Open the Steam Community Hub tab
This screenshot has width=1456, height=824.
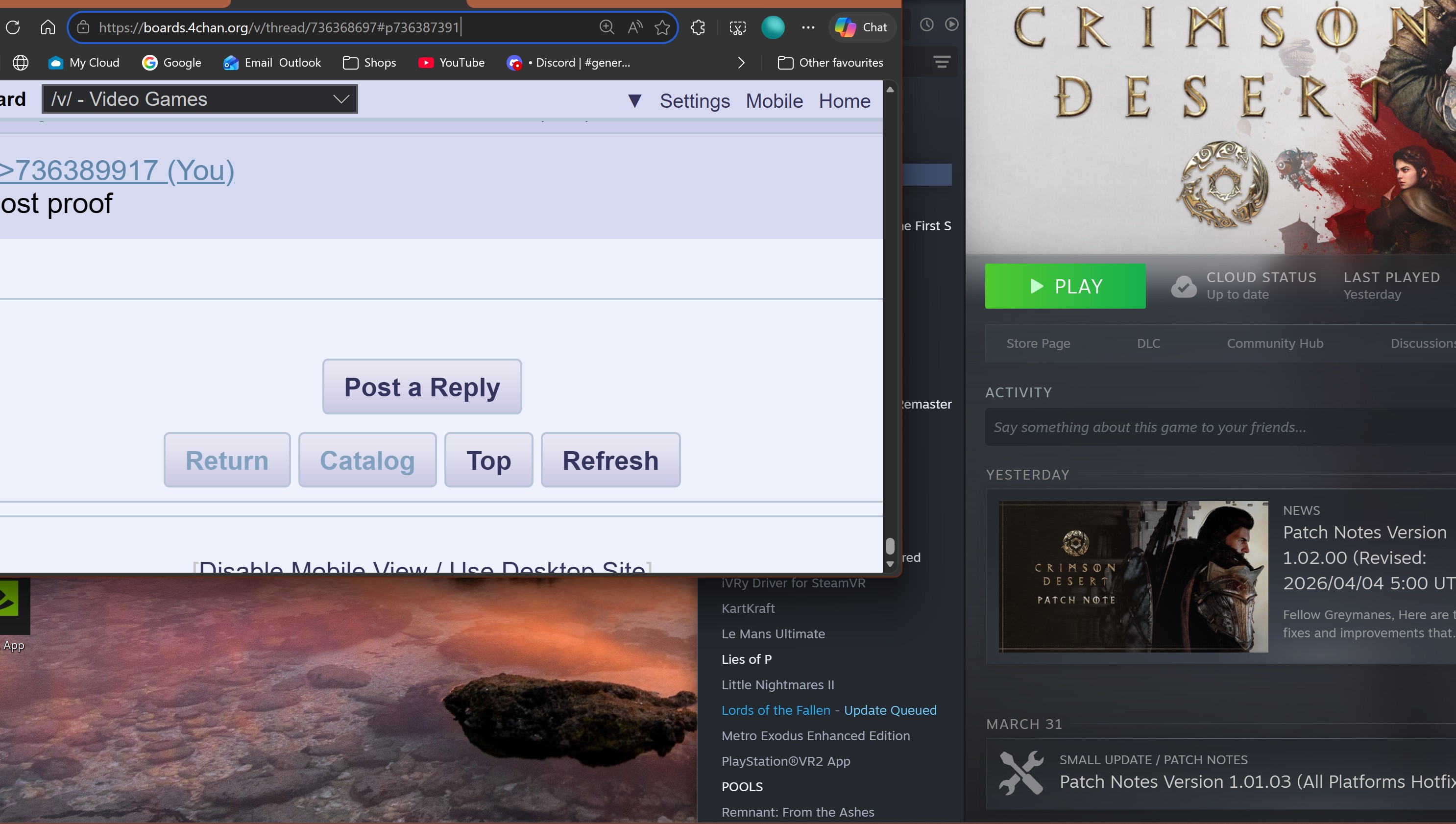(x=1274, y=343)
